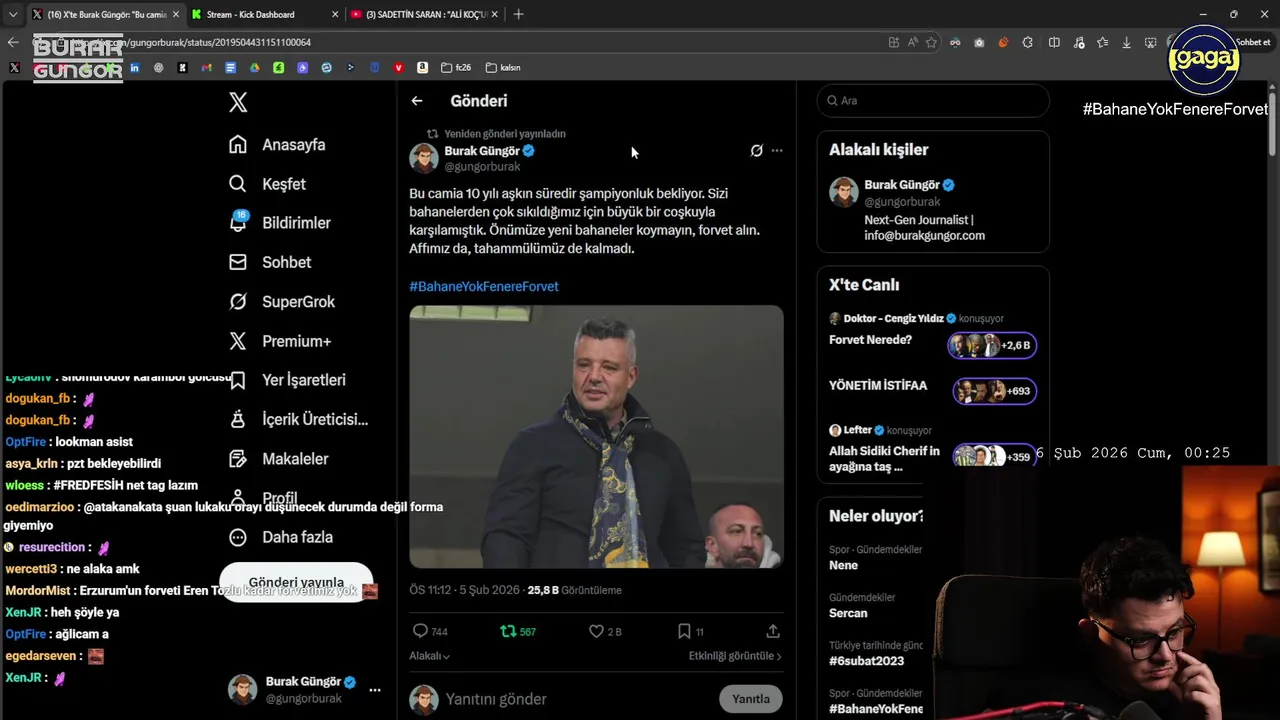Screen dimensions: 1280x720
Task: Open account menu dots beside Burak Güngör
Action: coord(375,690)
